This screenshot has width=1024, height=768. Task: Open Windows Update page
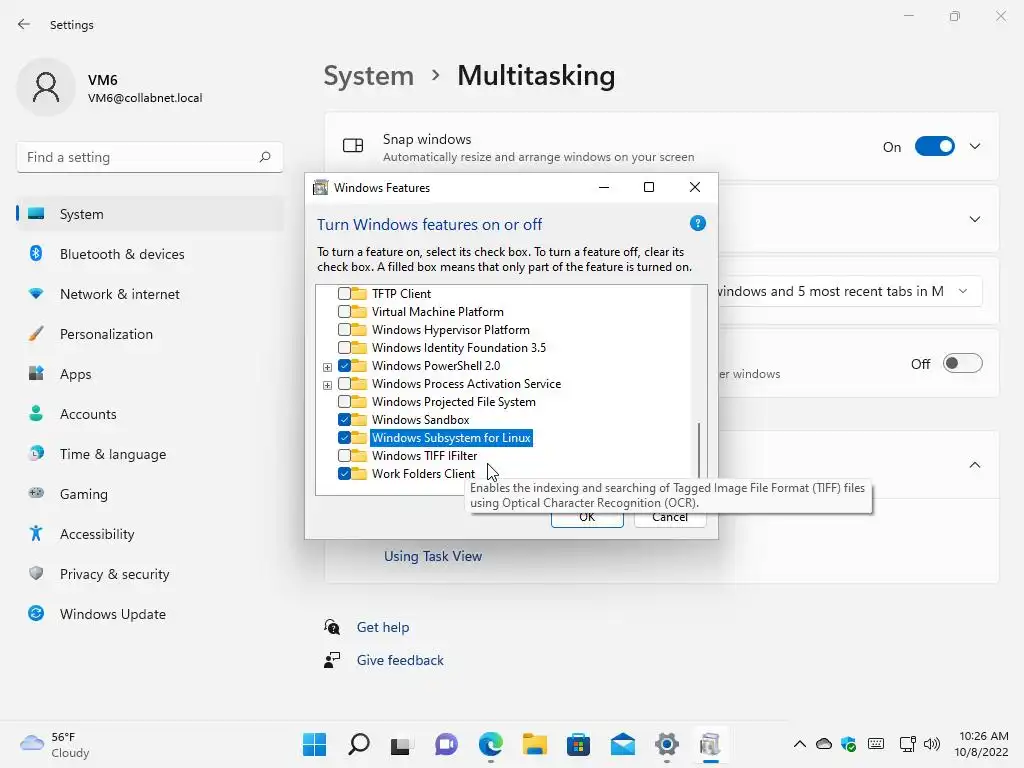pos(150,614)
